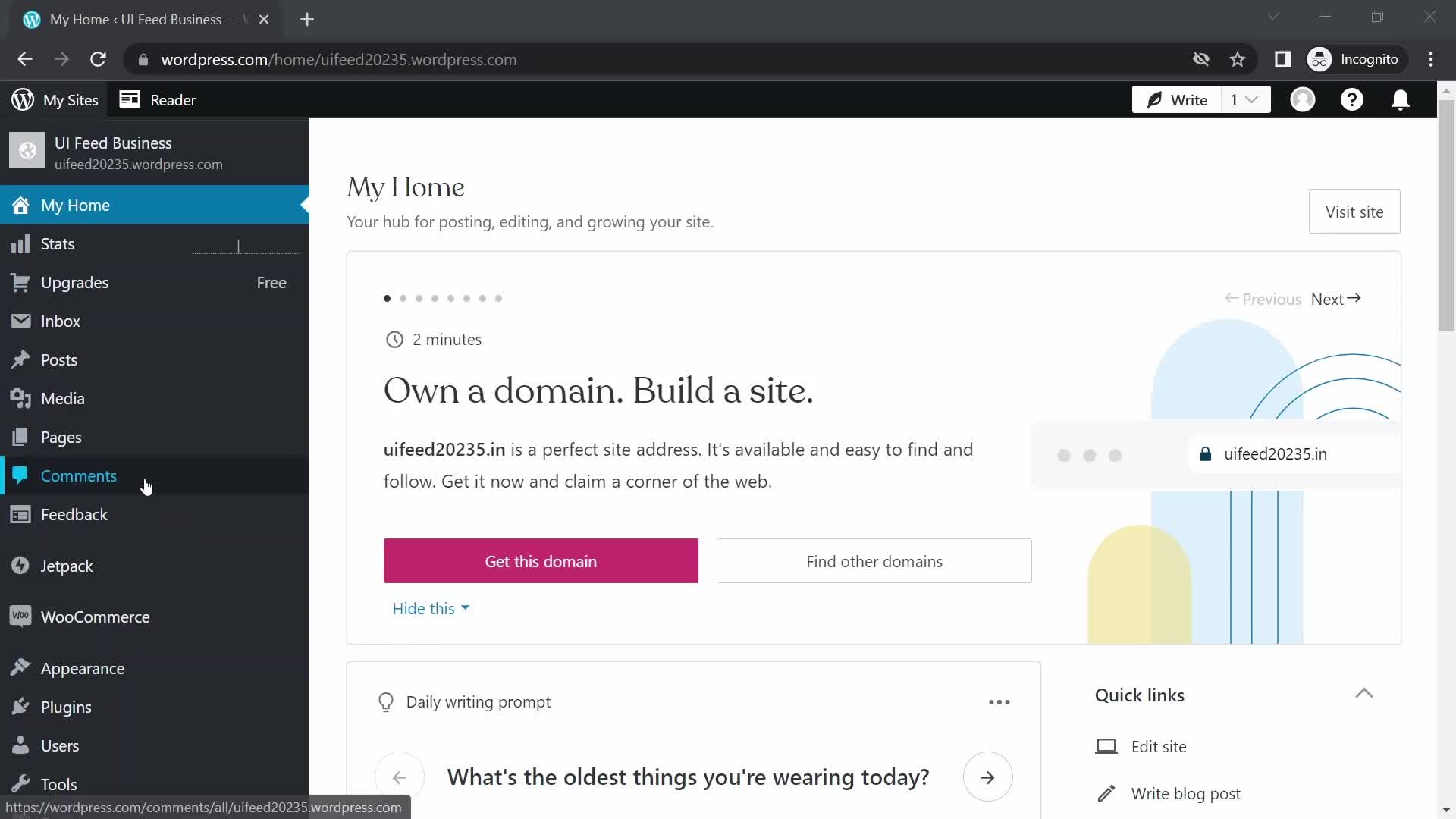Image resolution: width=1456 pixels, height=819 pixels.
Task: Select the second carousel dot
Action: point(403,299)
